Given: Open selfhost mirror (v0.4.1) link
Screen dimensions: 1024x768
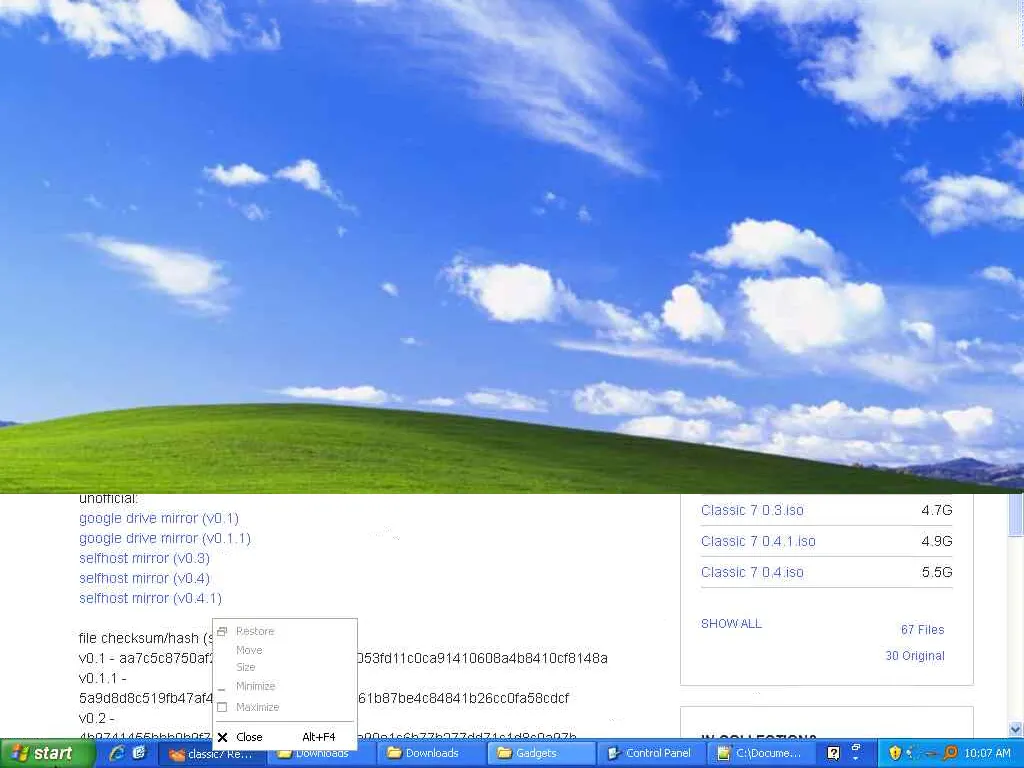Looking at the screenshot, I should [x=150, y=598].
